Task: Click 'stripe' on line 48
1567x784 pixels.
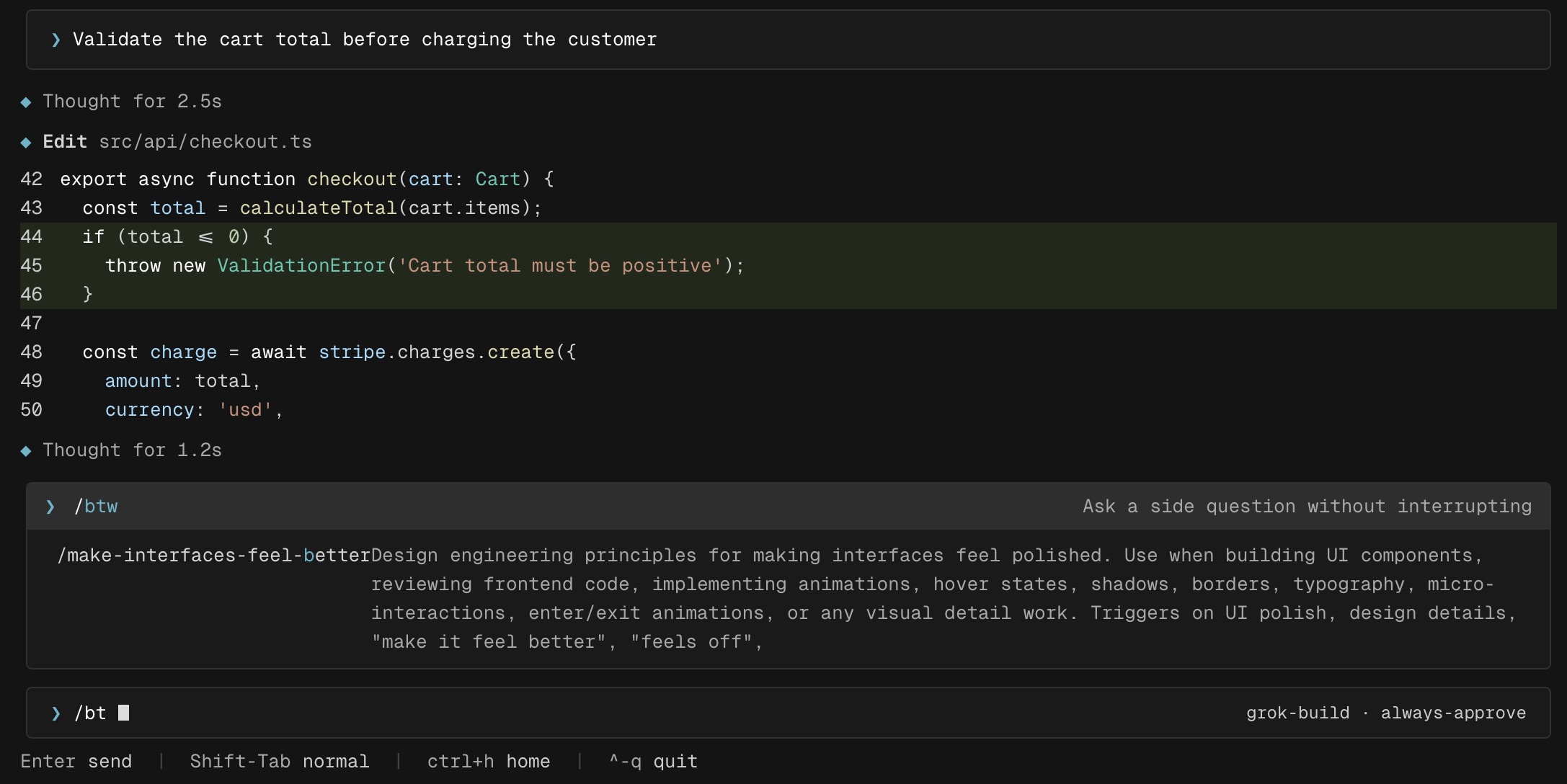Action: (352, 352)
